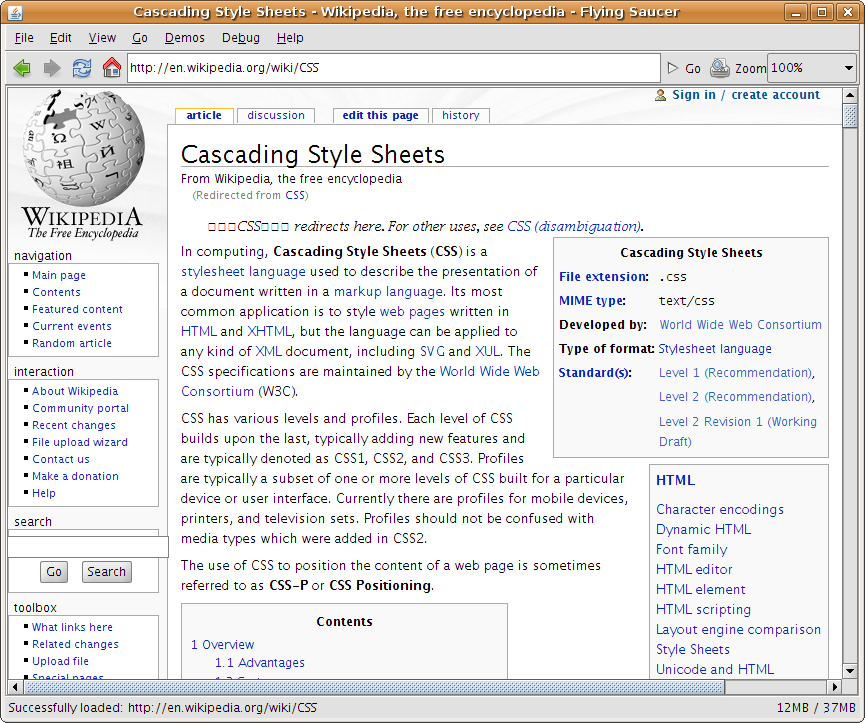Viewport: 865px width, 723px height.
Task: Open the Demos menu
Action: click(184, 38)
